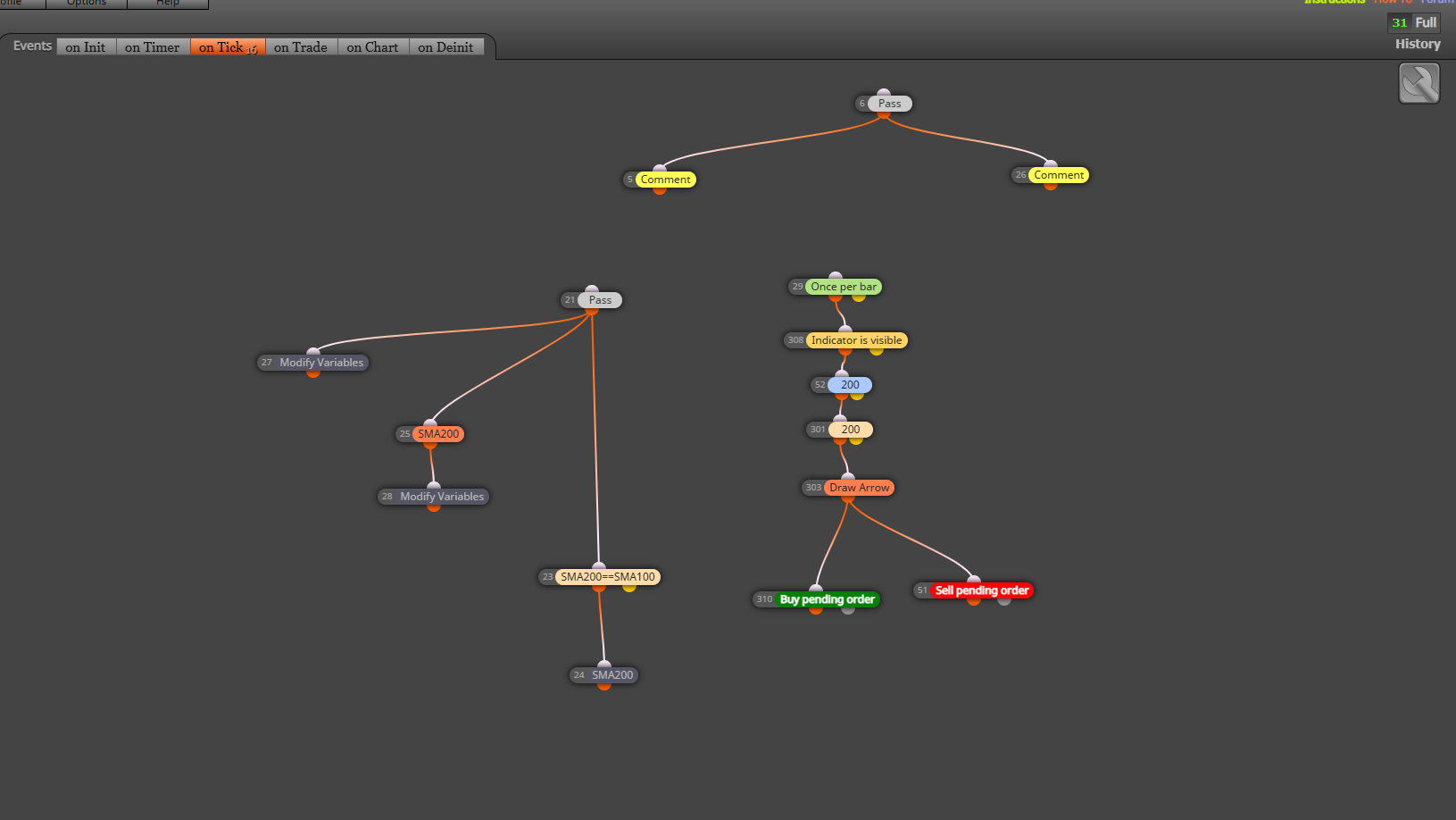Click orange output connector under Modify Variables 28
Image resolution: width=1456 pixels, height=820 pixels.
[x=434, y=507]
